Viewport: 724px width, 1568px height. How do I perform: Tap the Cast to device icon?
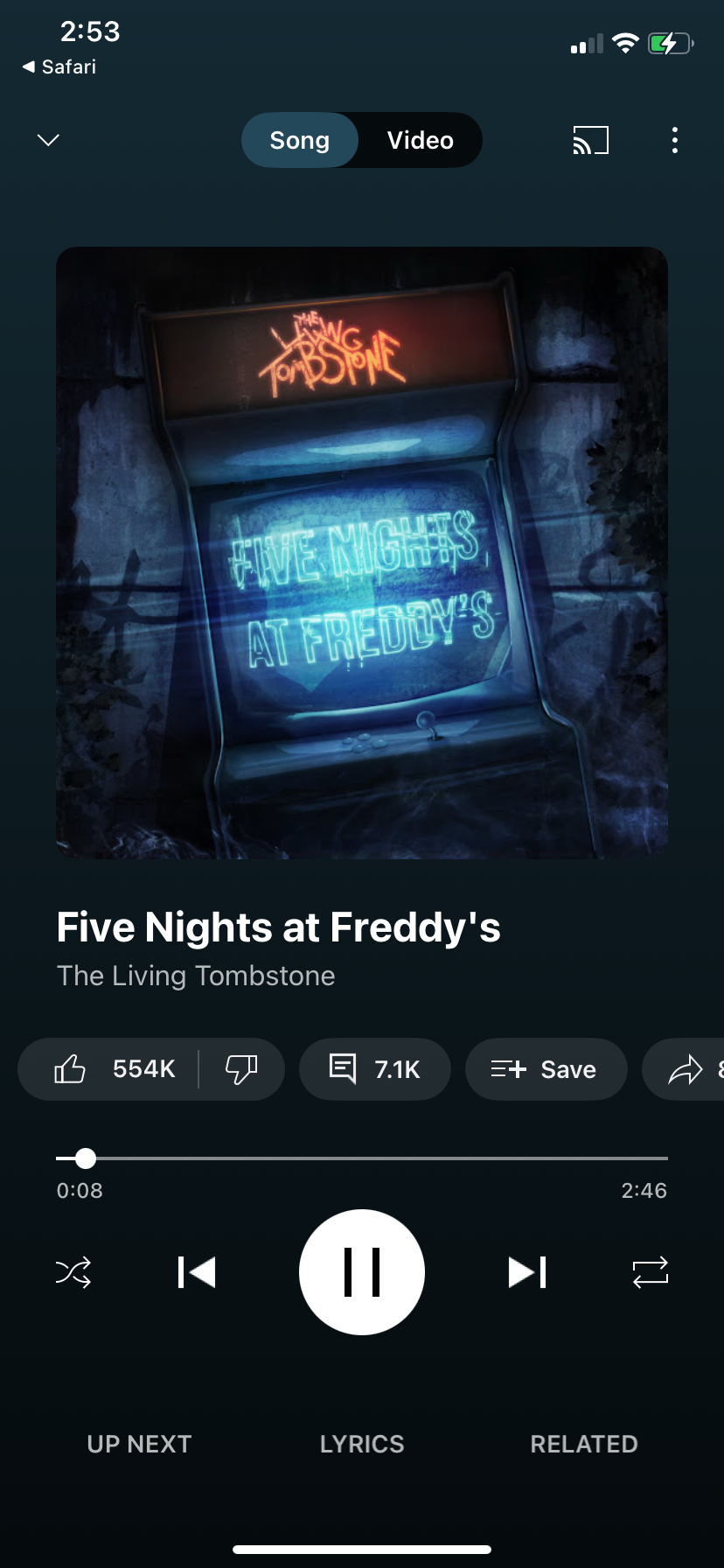click(590, 140)
